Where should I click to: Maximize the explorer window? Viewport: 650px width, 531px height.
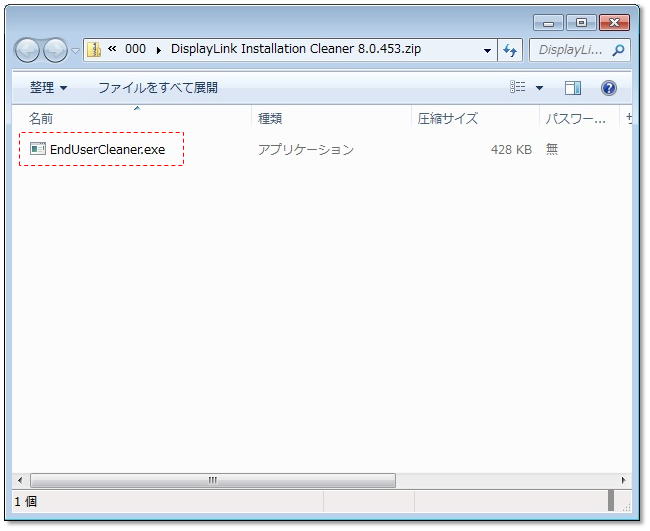click(x=581, y=23)
